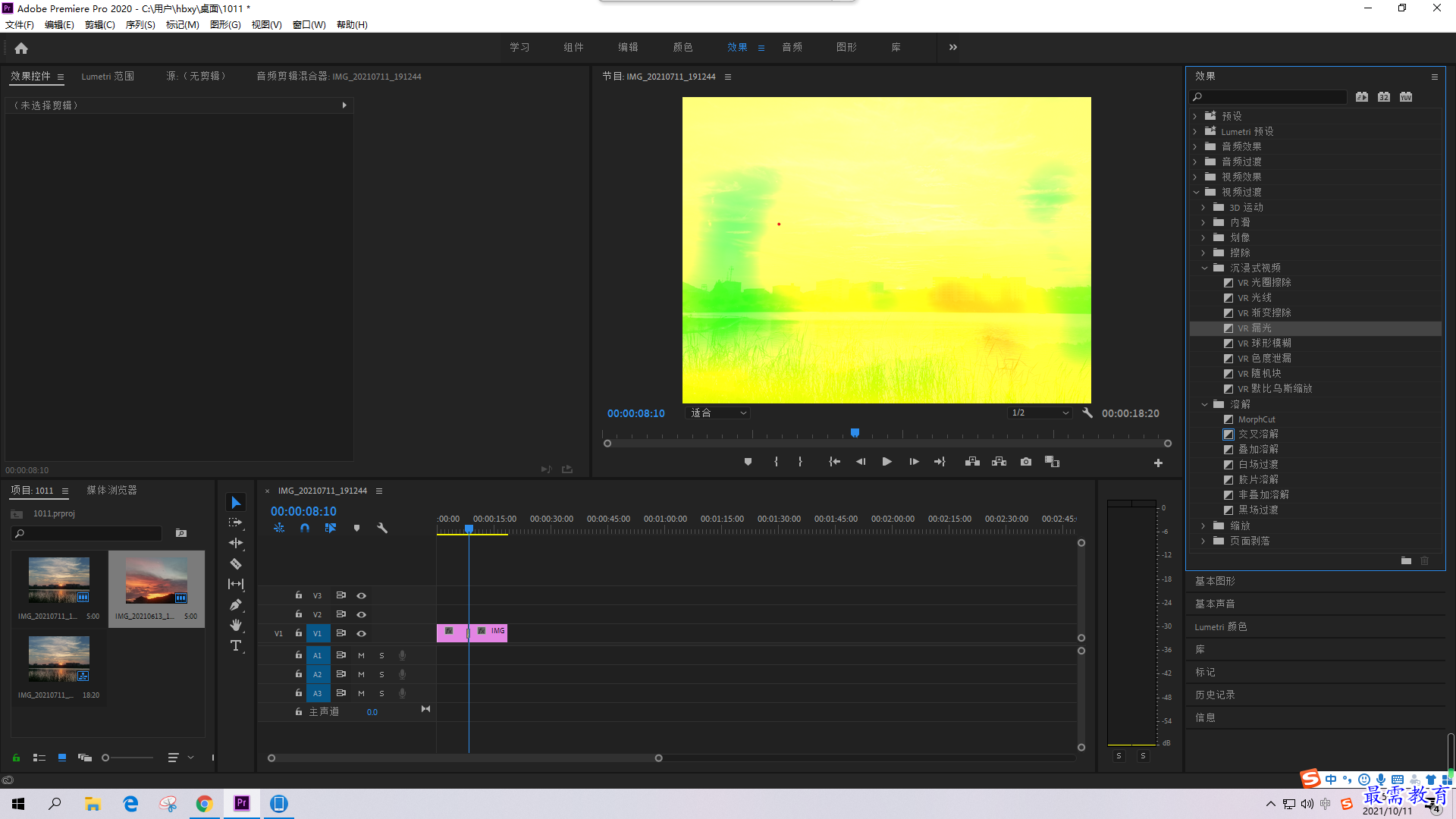Select the Track Select Forward tool
Screen dimensions: 1456x819
(236, 522)
